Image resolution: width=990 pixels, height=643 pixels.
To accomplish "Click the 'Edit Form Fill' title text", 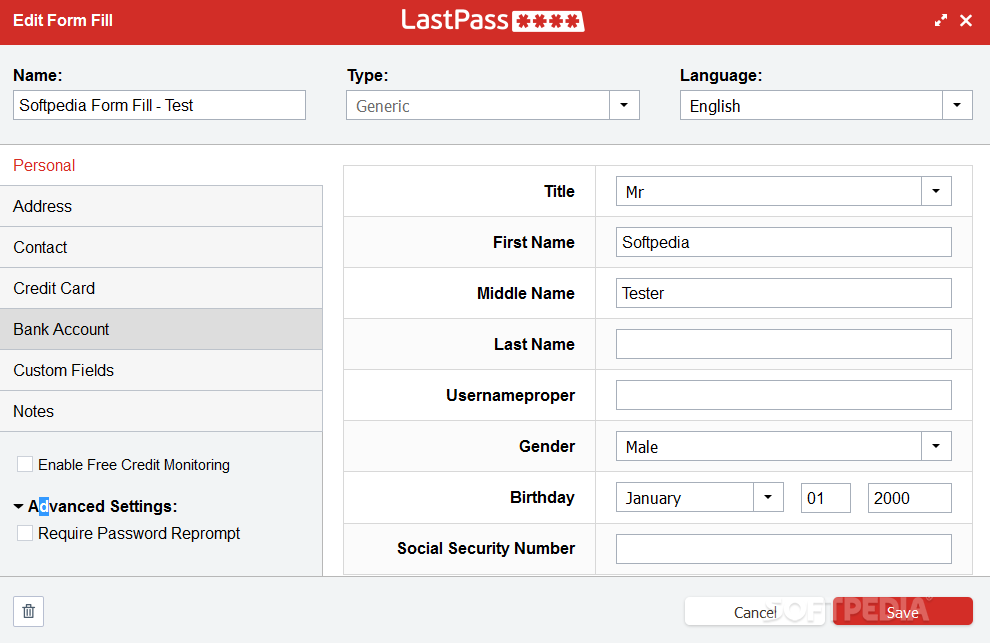I will click(63, 20).
